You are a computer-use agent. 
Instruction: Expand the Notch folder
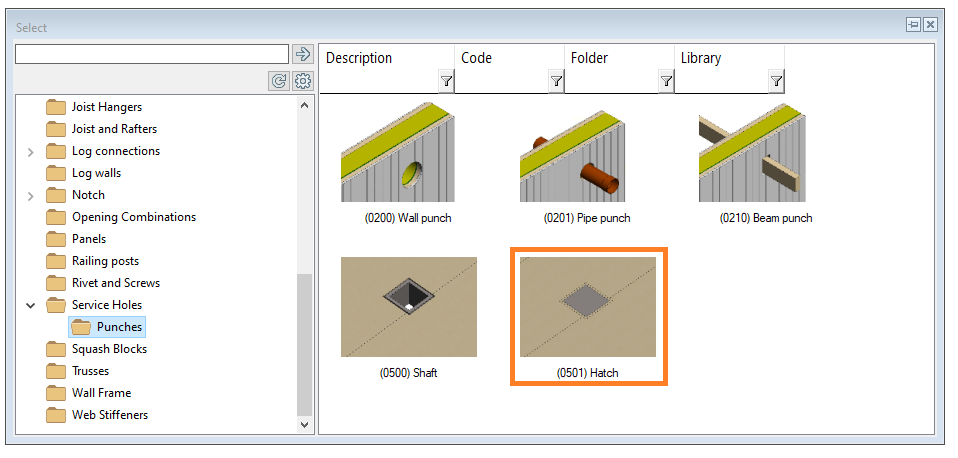click(x=31, y=195)
